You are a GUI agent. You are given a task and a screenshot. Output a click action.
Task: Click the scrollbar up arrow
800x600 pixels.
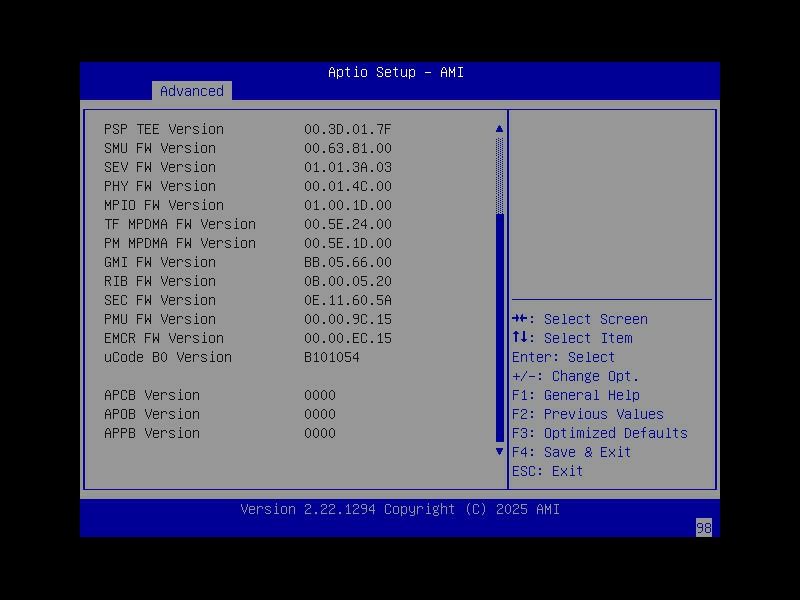499,129
